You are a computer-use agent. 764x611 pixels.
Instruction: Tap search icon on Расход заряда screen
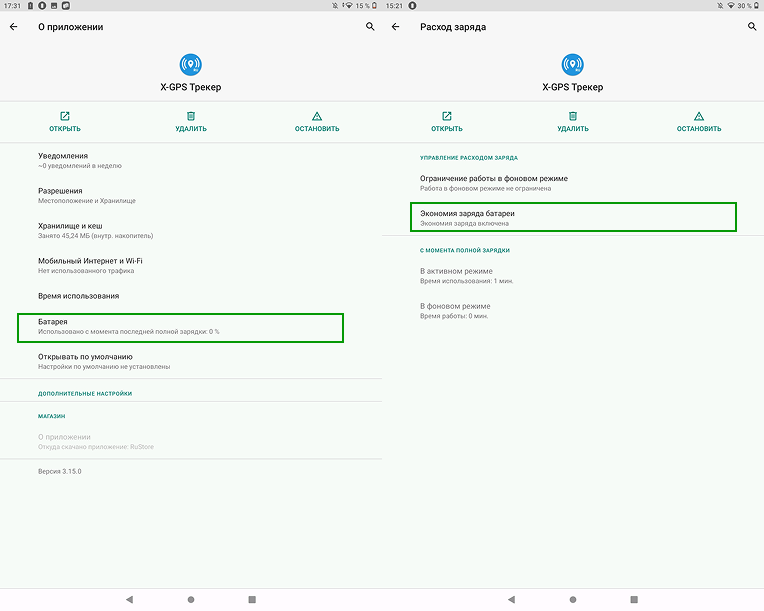[752, 27]
